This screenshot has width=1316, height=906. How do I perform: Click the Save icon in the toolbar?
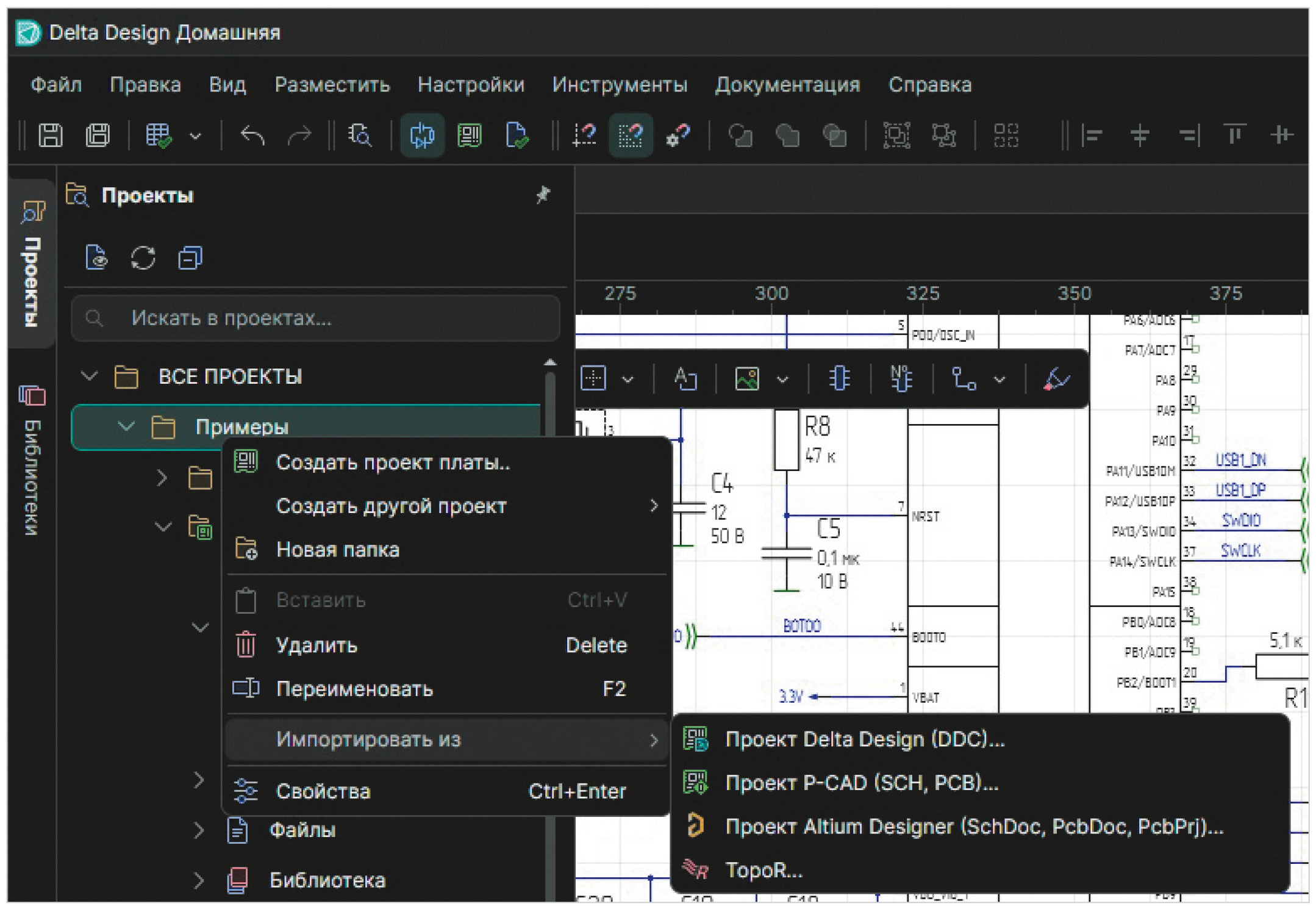(51, 135)
